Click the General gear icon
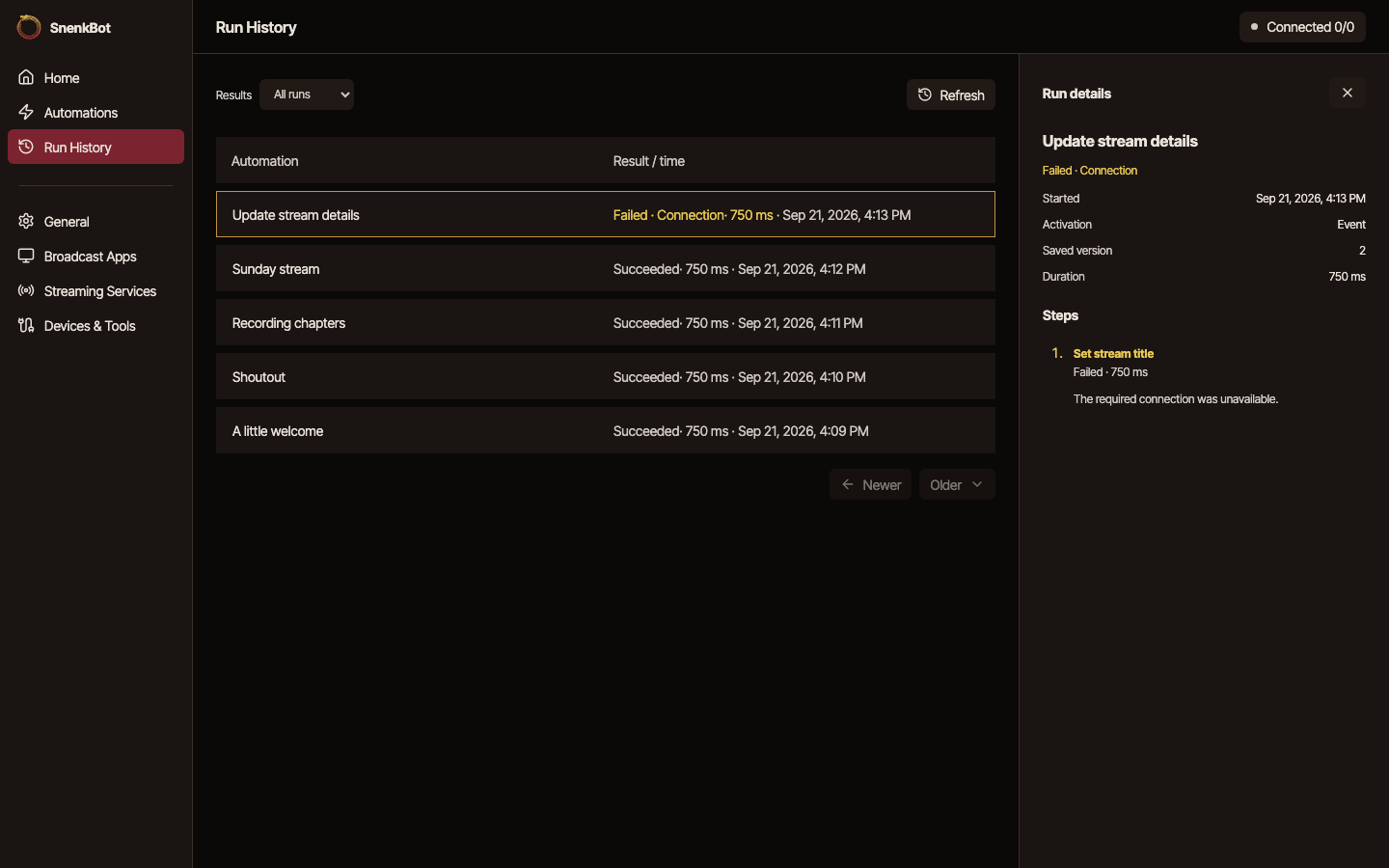The width and height of the screenshot is (1389, 868). tap(26, 221)
